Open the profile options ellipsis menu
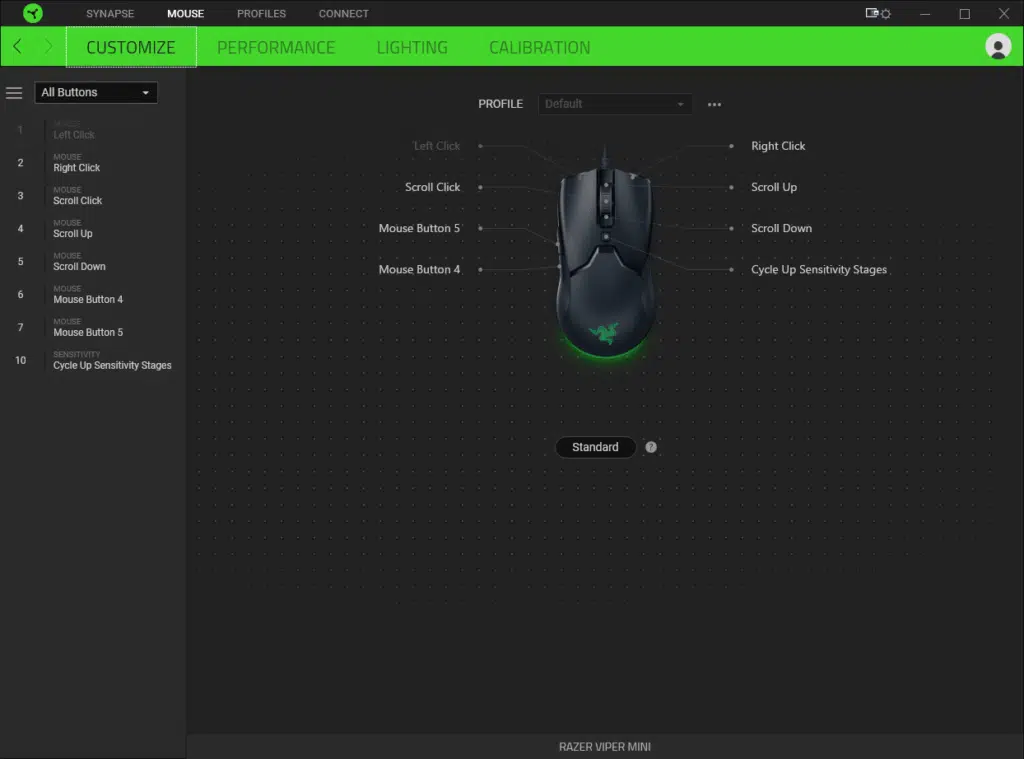 click(x=714, y=104)
